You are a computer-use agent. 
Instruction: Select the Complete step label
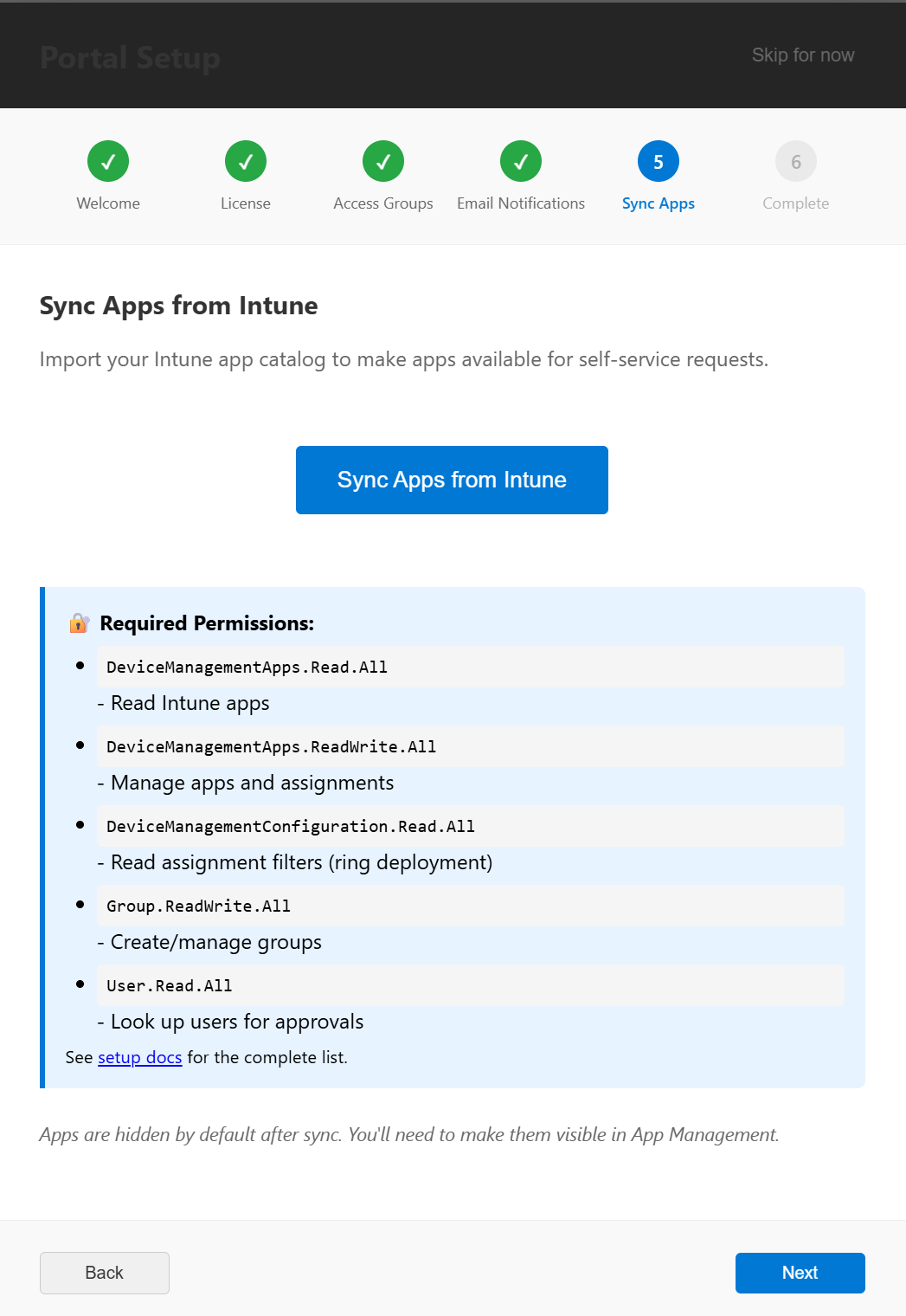796,203
